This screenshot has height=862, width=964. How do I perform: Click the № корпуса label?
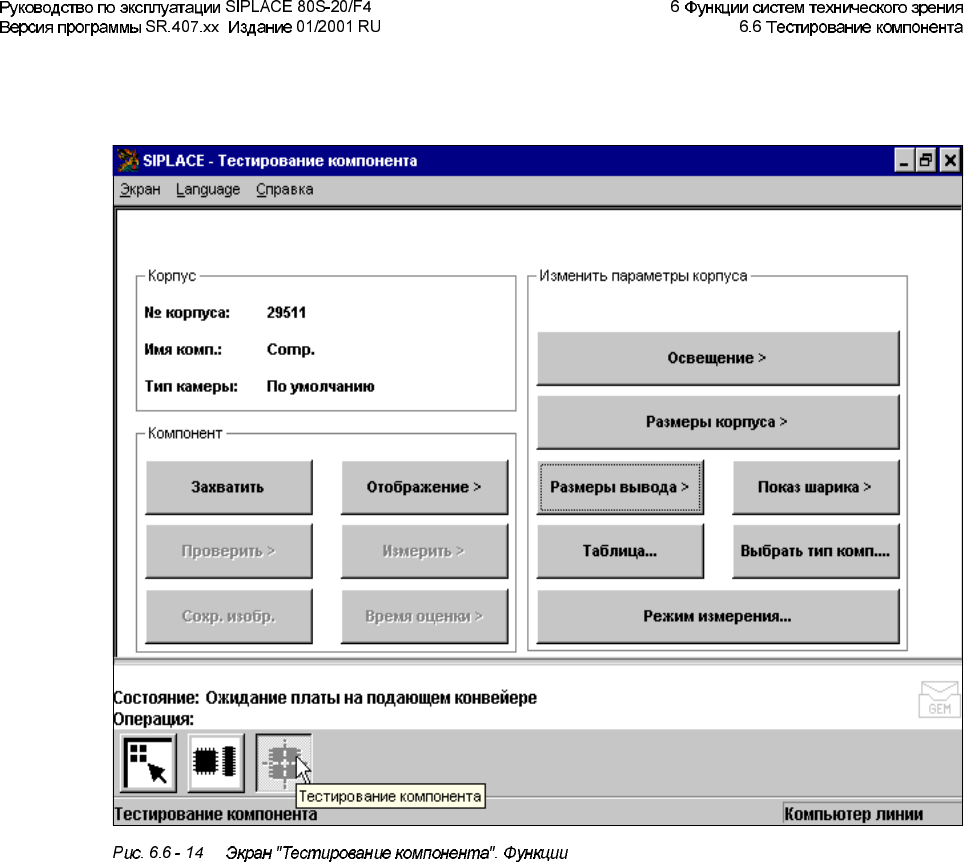[187, 312]
